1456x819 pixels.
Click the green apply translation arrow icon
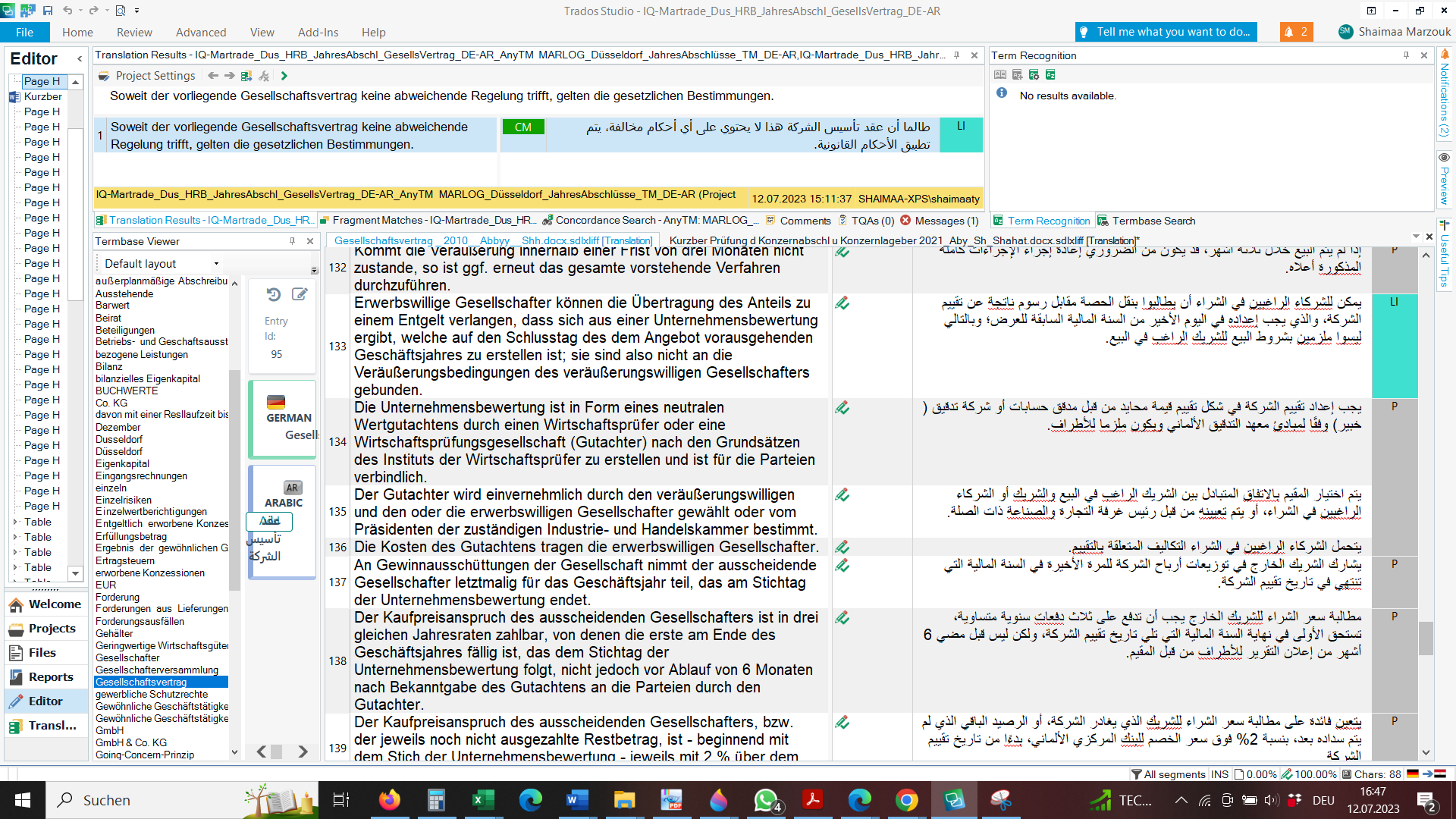[x=284, y=76]
